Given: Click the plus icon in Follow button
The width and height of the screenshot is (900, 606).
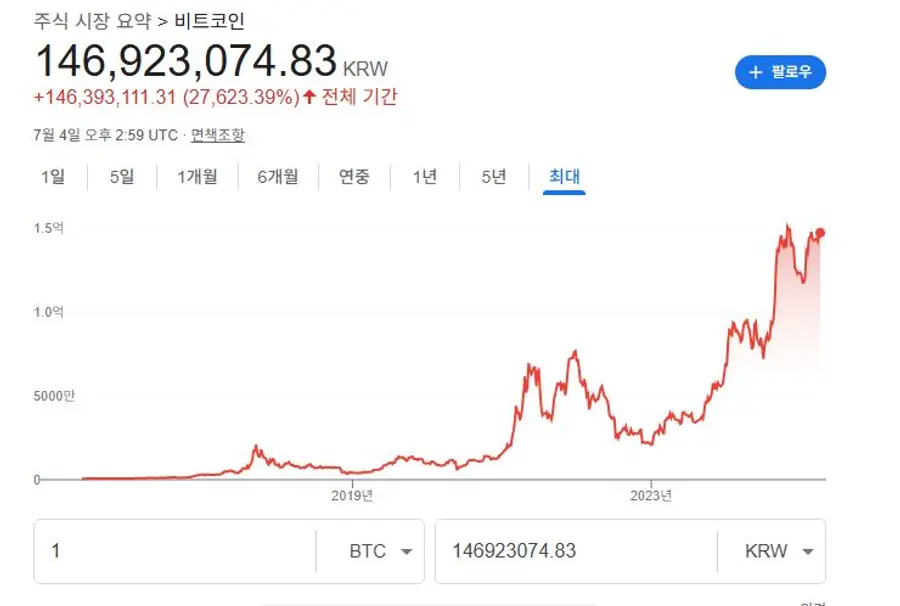Looking at the screenshot, I should [x=756, y=72].
